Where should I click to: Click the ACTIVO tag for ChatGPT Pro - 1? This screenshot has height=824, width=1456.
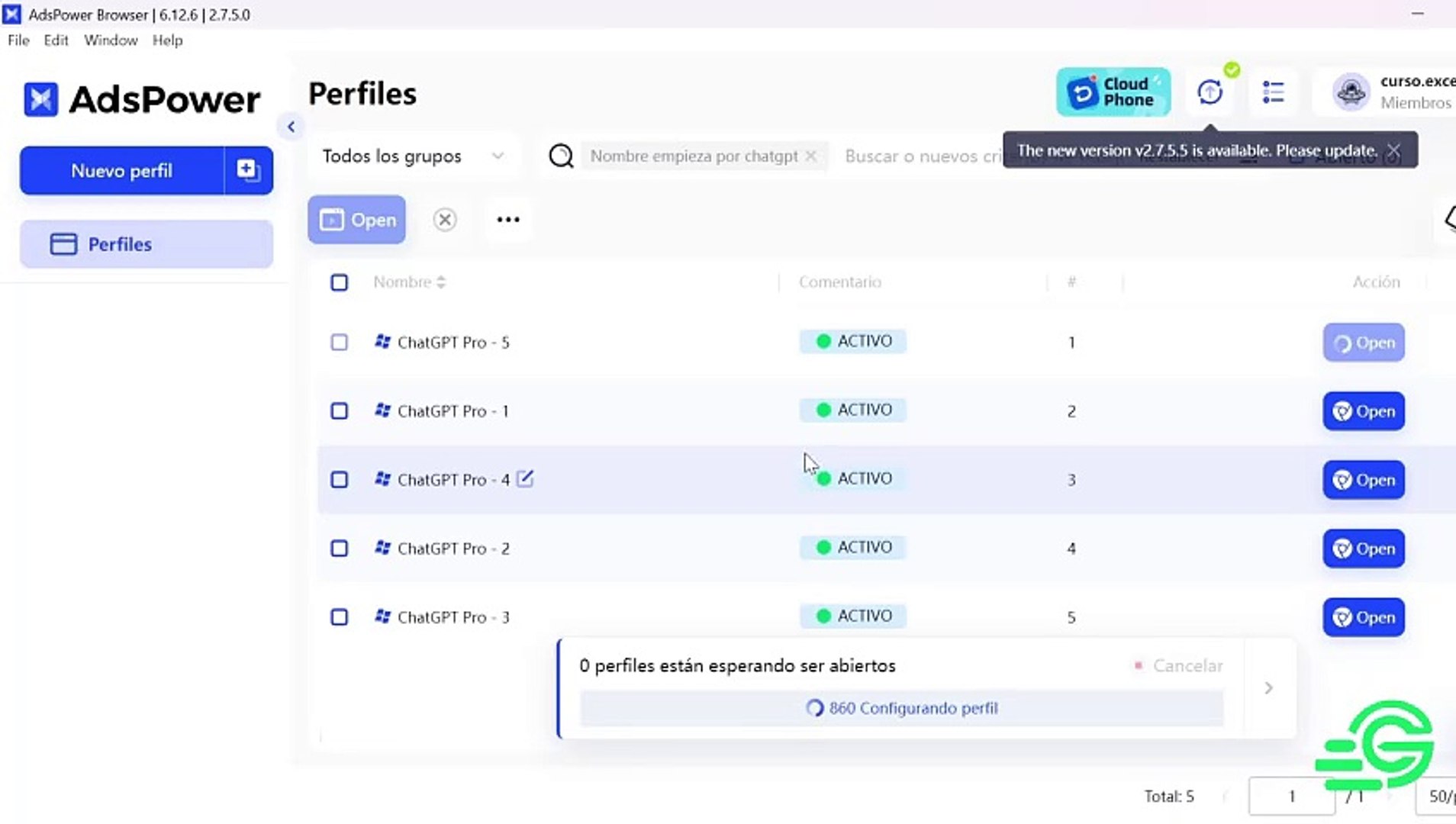coord(853,410)
